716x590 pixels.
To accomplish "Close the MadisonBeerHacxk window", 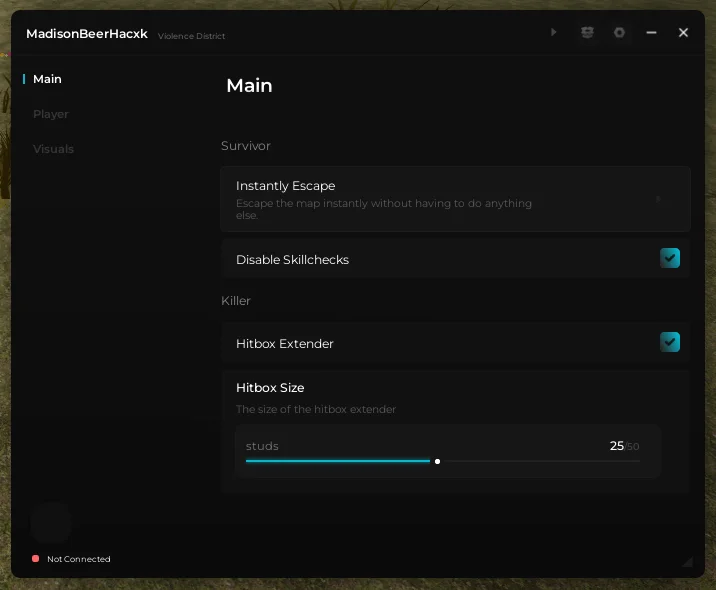I will [x=684, y=33].
